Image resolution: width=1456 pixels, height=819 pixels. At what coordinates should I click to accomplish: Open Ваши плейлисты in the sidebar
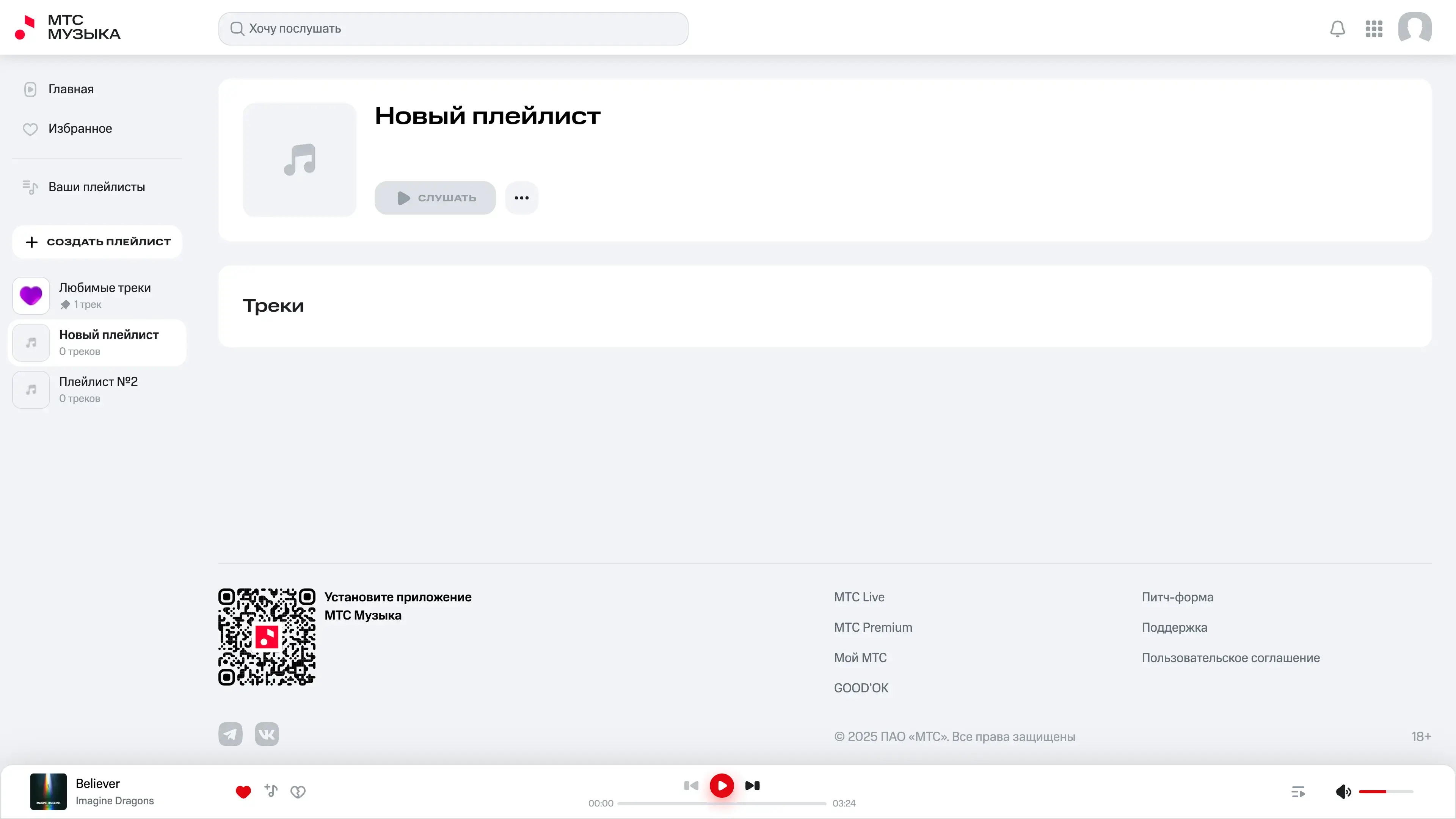(x=96, y=187)
